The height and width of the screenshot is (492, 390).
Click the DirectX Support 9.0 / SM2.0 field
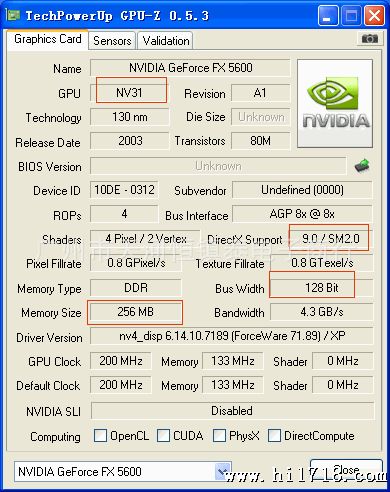click(331, 239)
